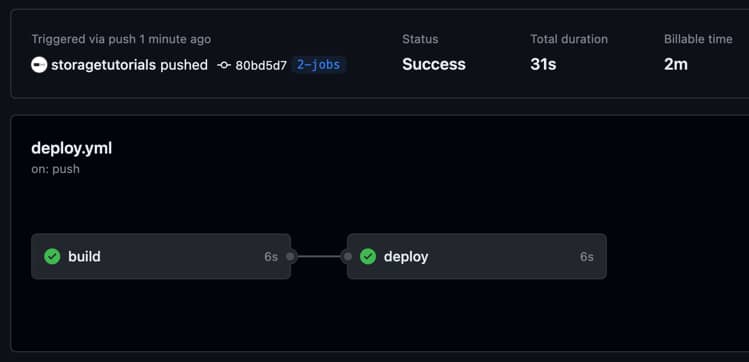Click the line connecting build and deploy
749x362 pixels.
[x=319, y=256]
